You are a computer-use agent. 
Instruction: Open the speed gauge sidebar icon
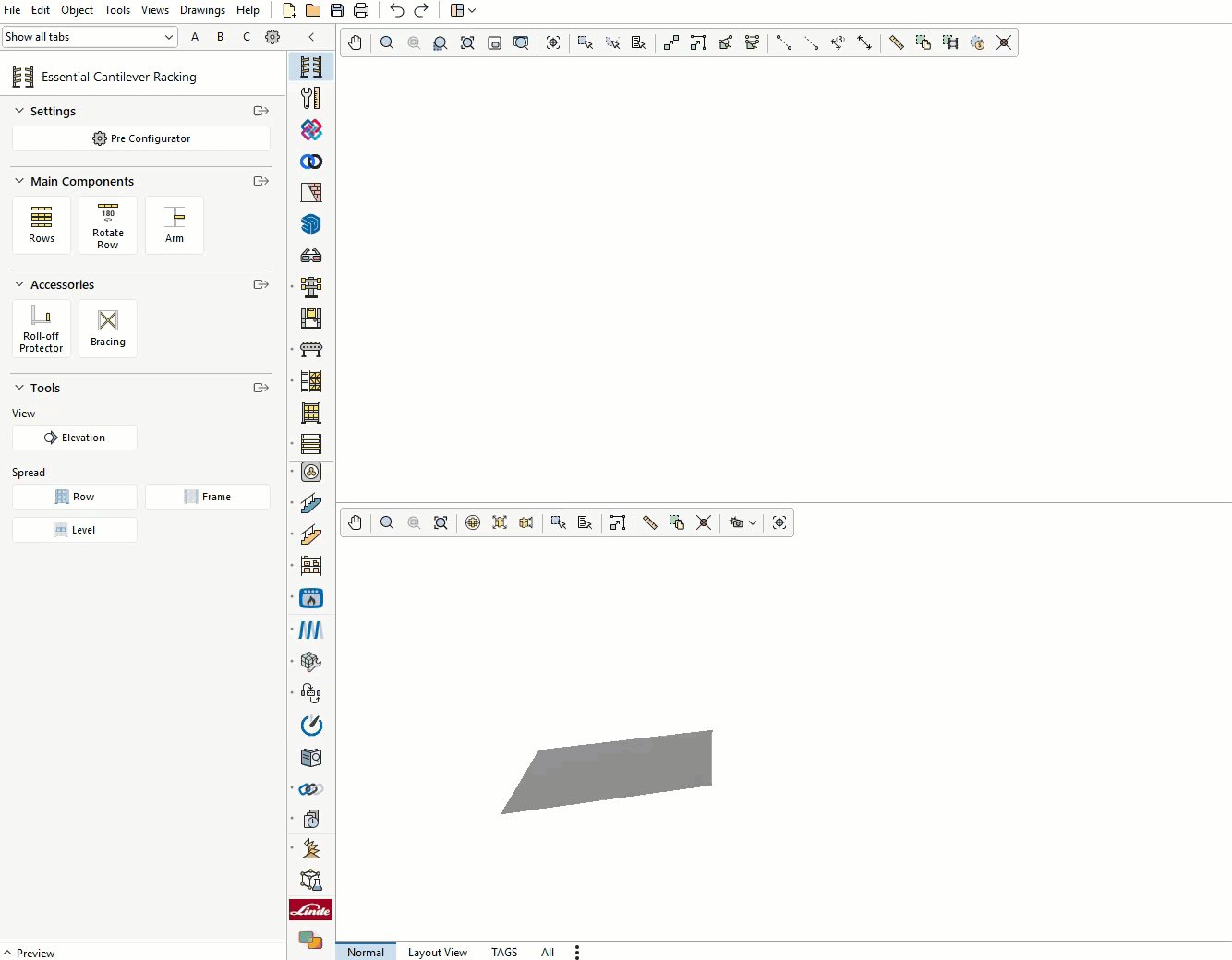pyautogui.click(x=311, y=726)
